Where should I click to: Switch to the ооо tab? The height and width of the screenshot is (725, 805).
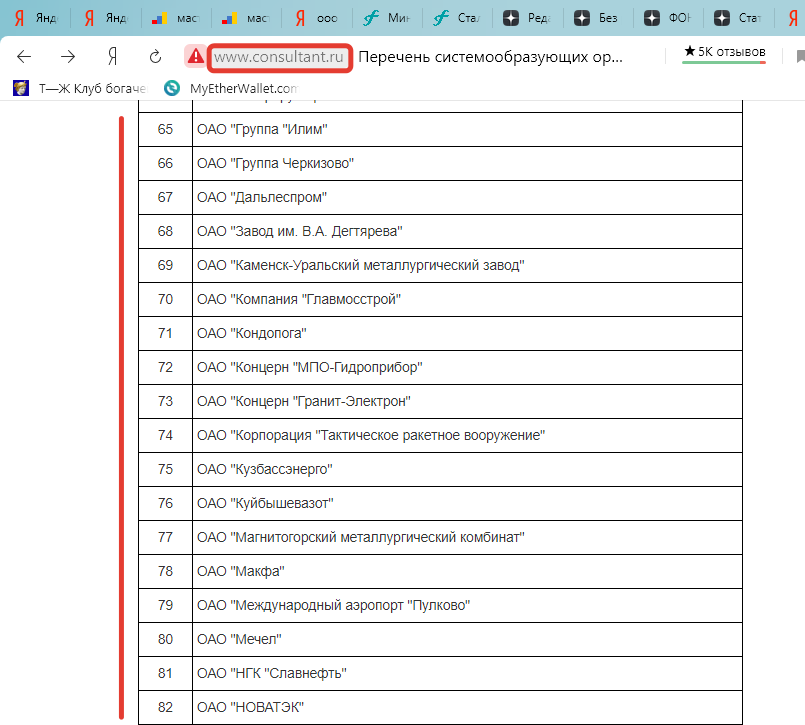(x=316, y=18)
